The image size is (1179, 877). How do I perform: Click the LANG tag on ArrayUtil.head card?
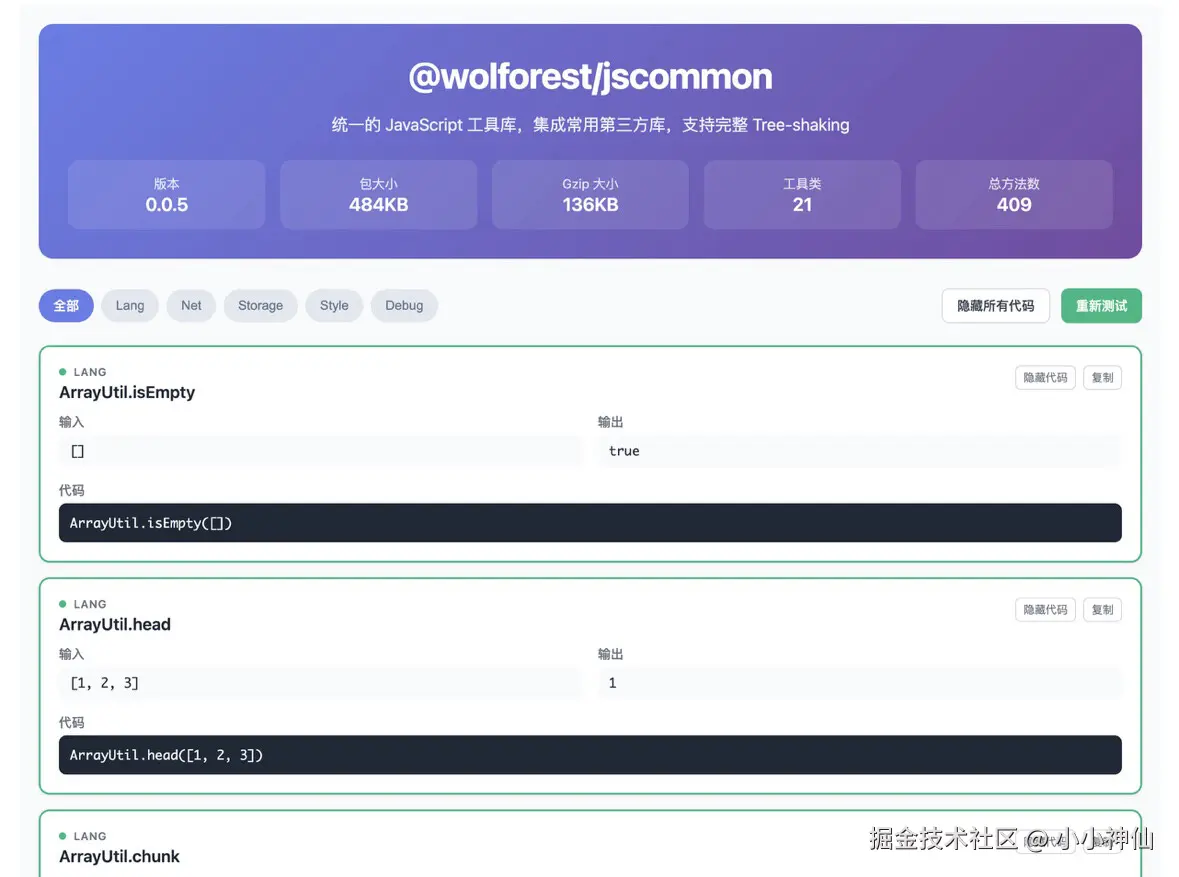coord(89,604)
